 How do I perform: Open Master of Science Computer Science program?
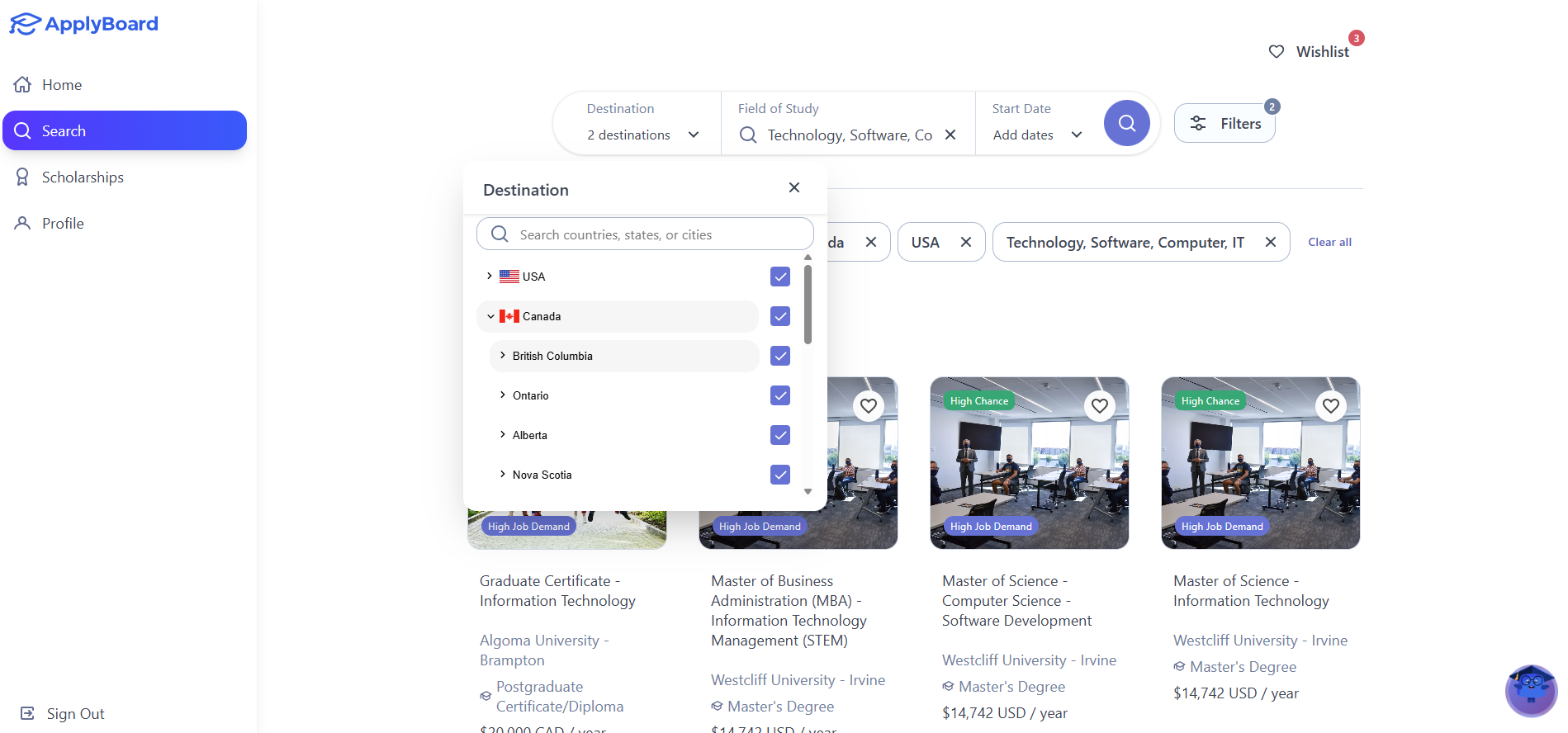(1016, 601)
